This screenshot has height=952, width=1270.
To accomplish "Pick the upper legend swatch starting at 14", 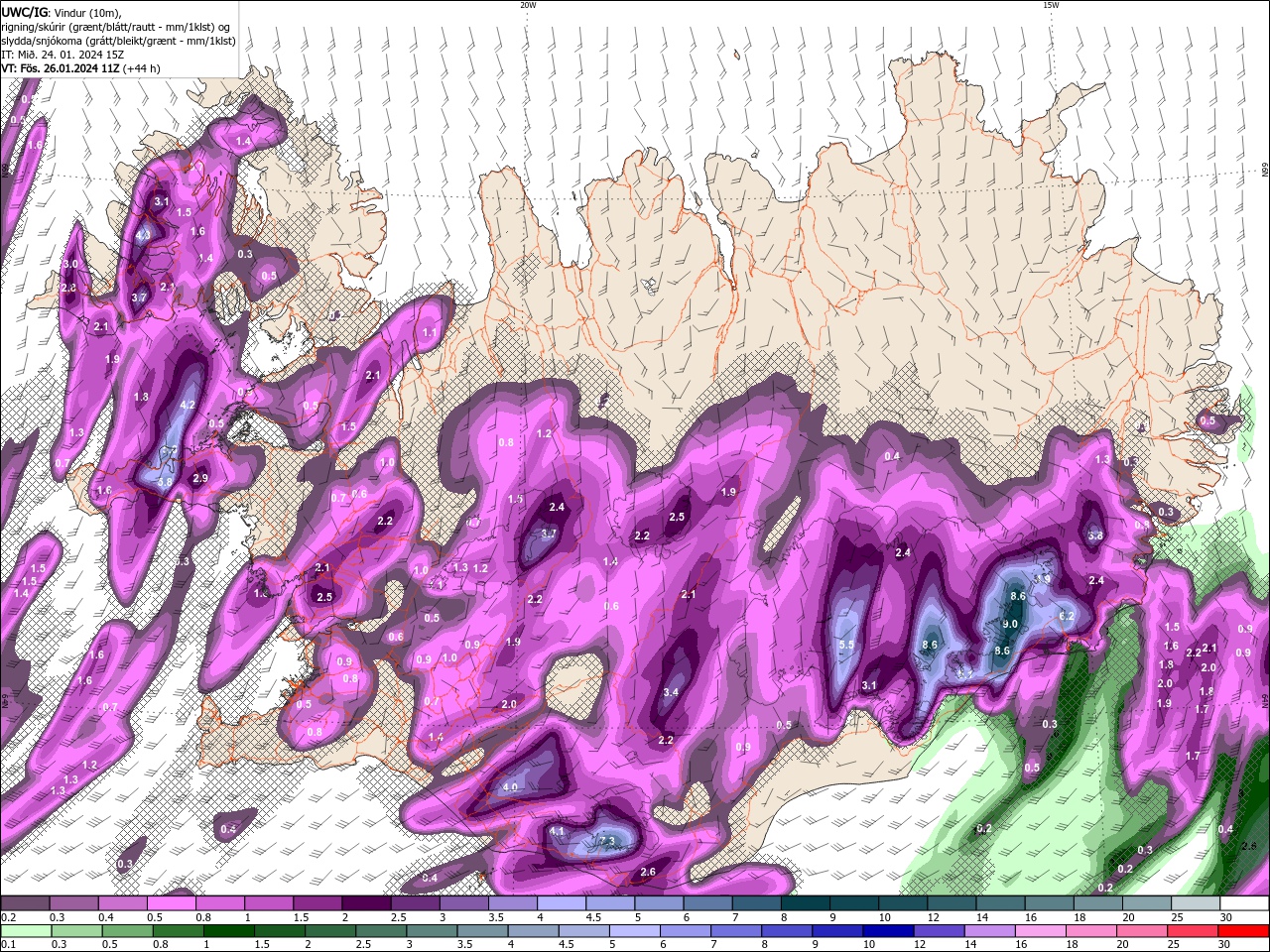I will pyautogui.click(x=1000, y=903).
